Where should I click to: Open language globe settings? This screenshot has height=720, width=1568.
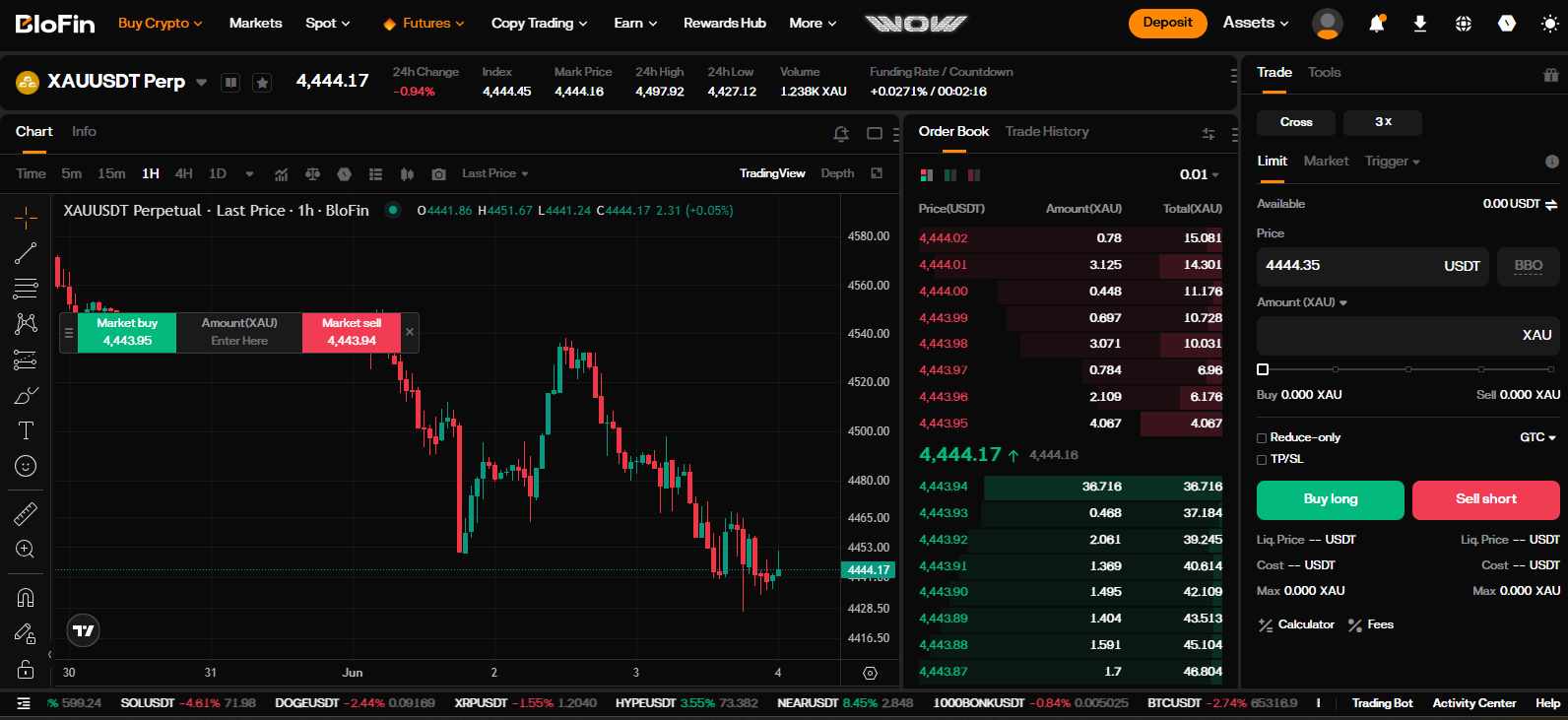1464,24
